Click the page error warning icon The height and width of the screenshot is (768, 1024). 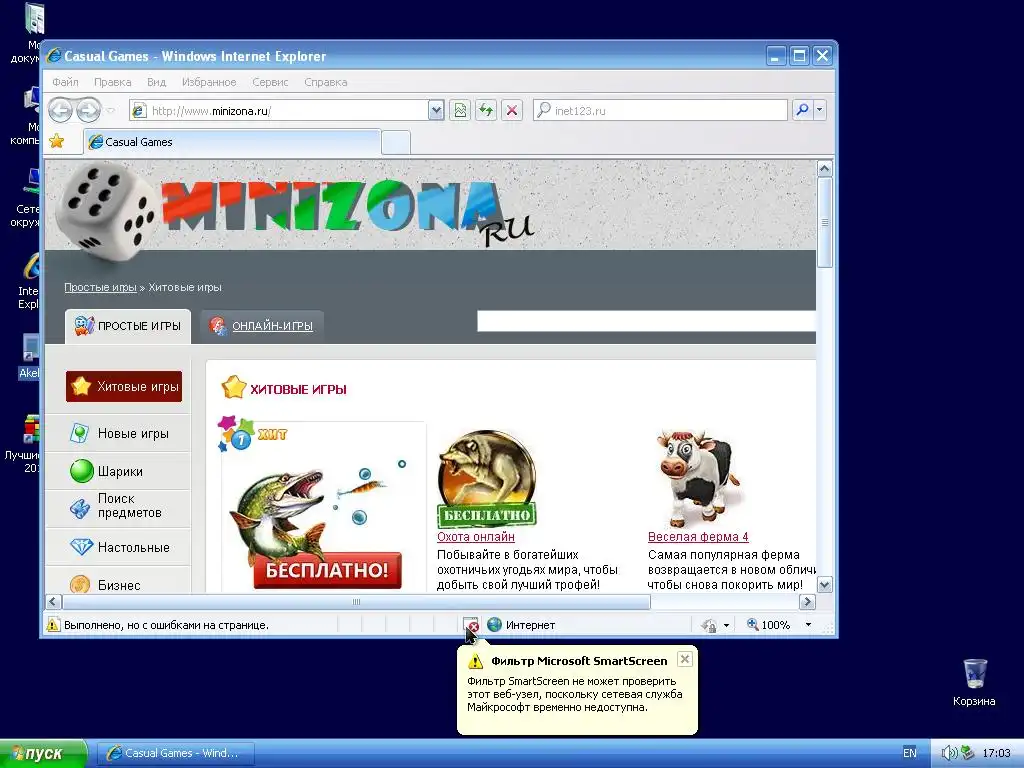[53, 625]
